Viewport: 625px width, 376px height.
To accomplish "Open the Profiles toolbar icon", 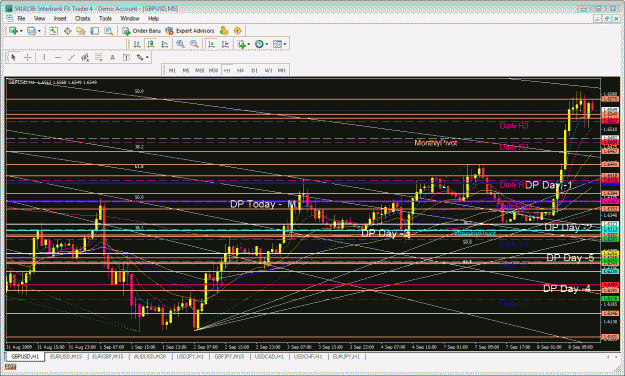I will pos(31,31).
